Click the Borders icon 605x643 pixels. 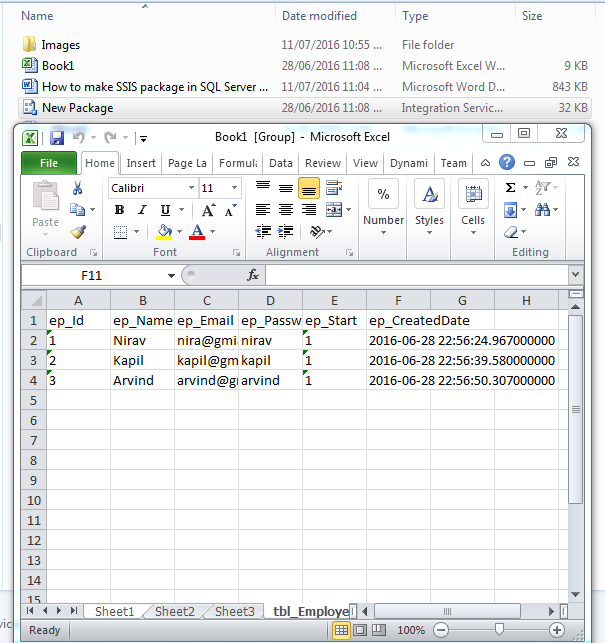point(121,232)
